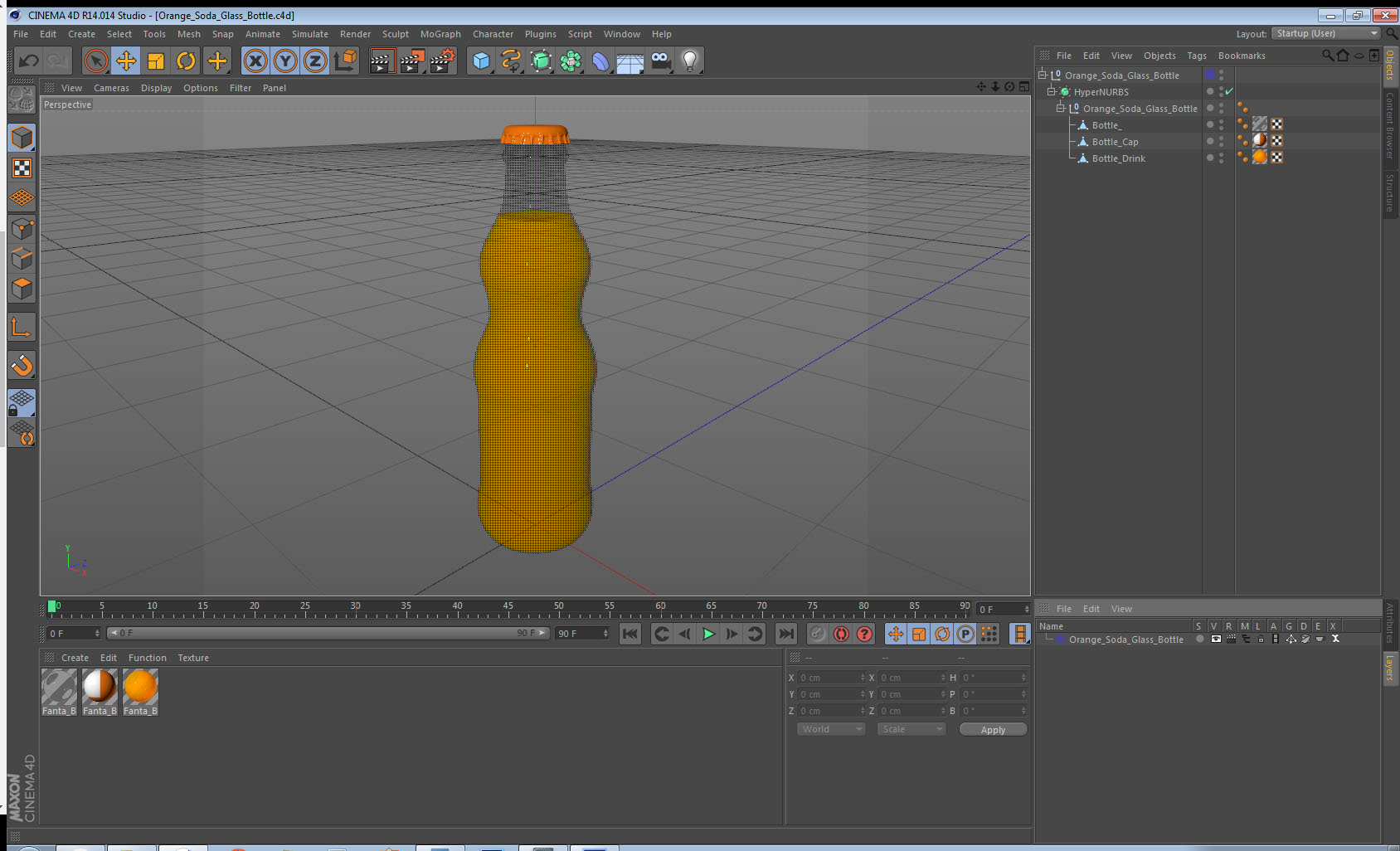The image size is (1400, 851).
Task: Go to end of animation
Action: tap(785, 634)
